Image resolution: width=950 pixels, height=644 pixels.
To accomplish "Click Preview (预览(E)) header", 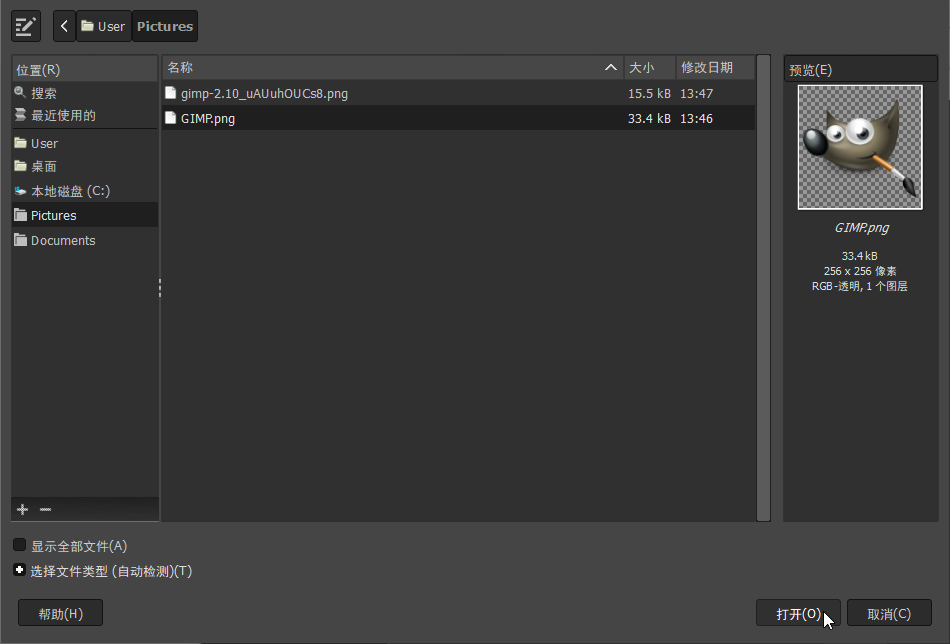I will click(860, 70).
